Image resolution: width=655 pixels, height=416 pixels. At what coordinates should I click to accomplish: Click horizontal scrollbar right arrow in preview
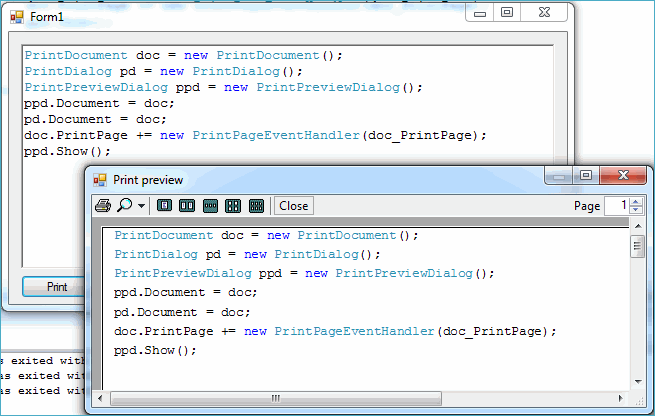[621, 398]
